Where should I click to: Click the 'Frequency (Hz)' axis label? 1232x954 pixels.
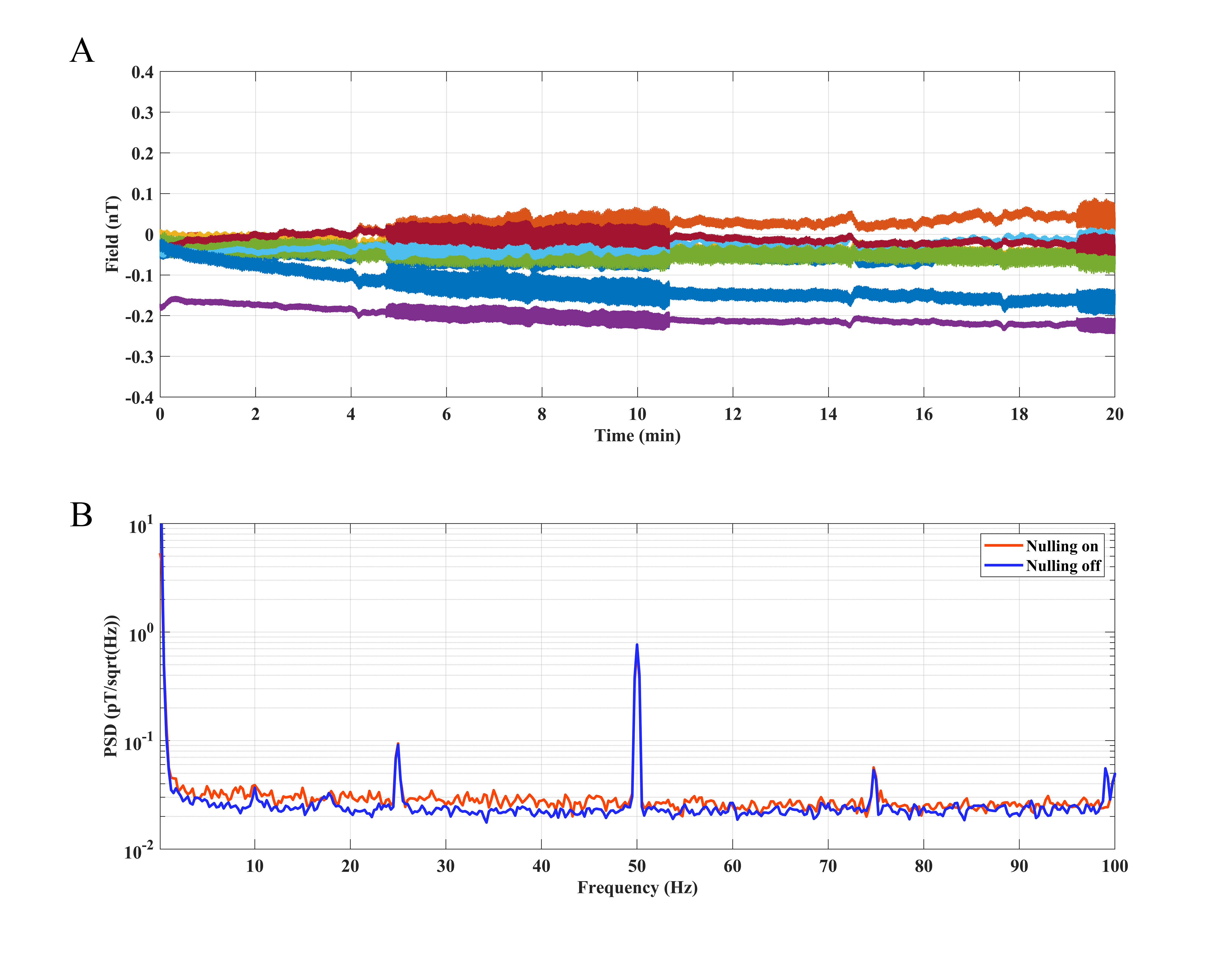(637, 888)
